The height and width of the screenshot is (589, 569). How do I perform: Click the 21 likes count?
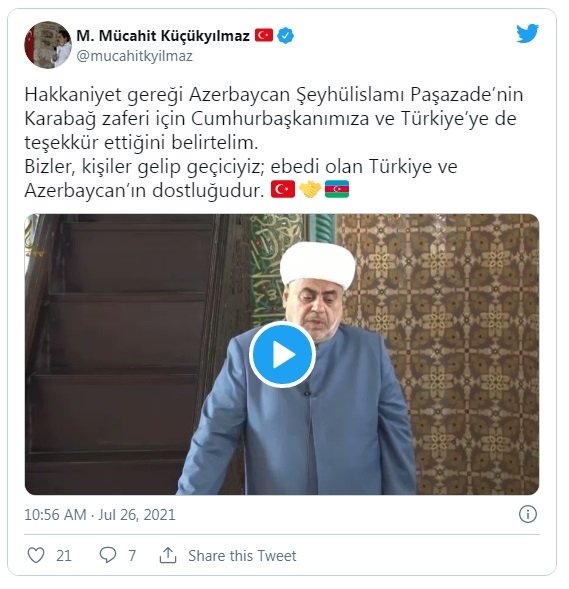coord(63,556)
